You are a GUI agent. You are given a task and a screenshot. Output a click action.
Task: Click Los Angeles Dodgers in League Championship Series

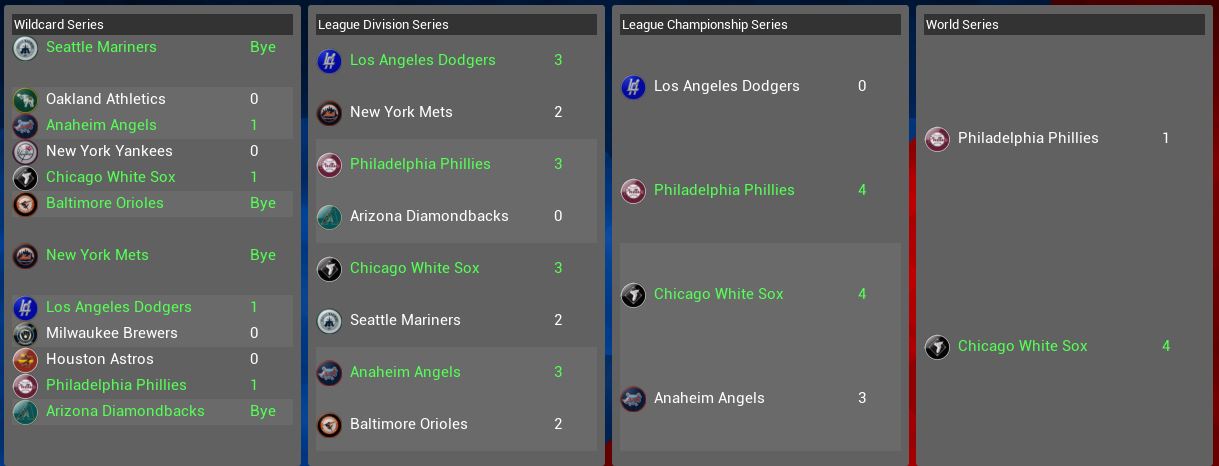(x=726, y=86)
